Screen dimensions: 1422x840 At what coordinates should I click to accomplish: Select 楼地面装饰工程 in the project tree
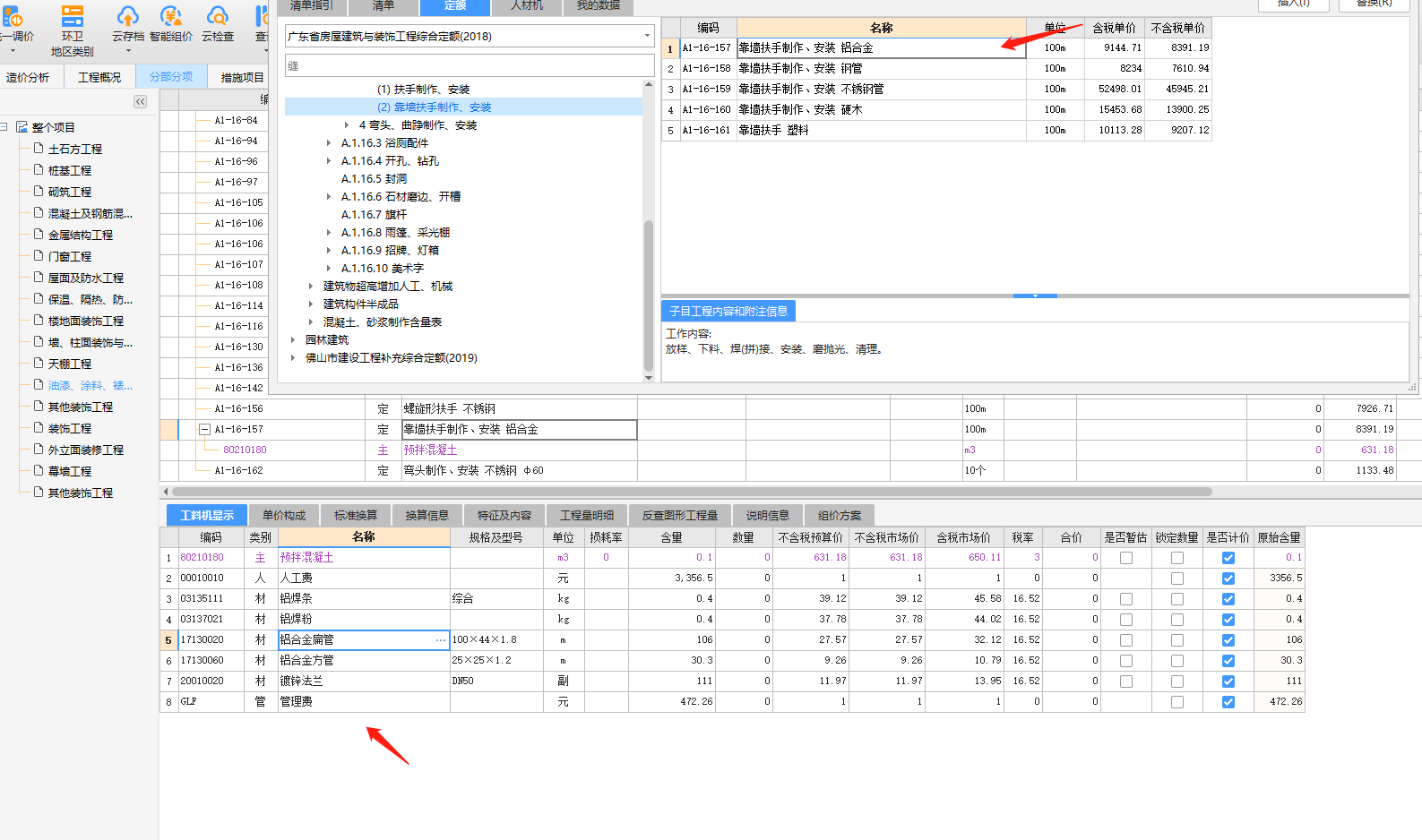point(86,321)
